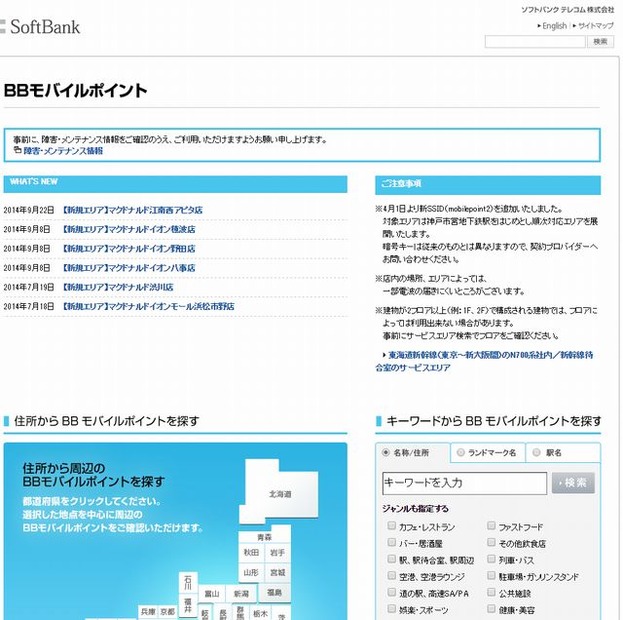Select 富山 on the prefecture map

(212, 593)
